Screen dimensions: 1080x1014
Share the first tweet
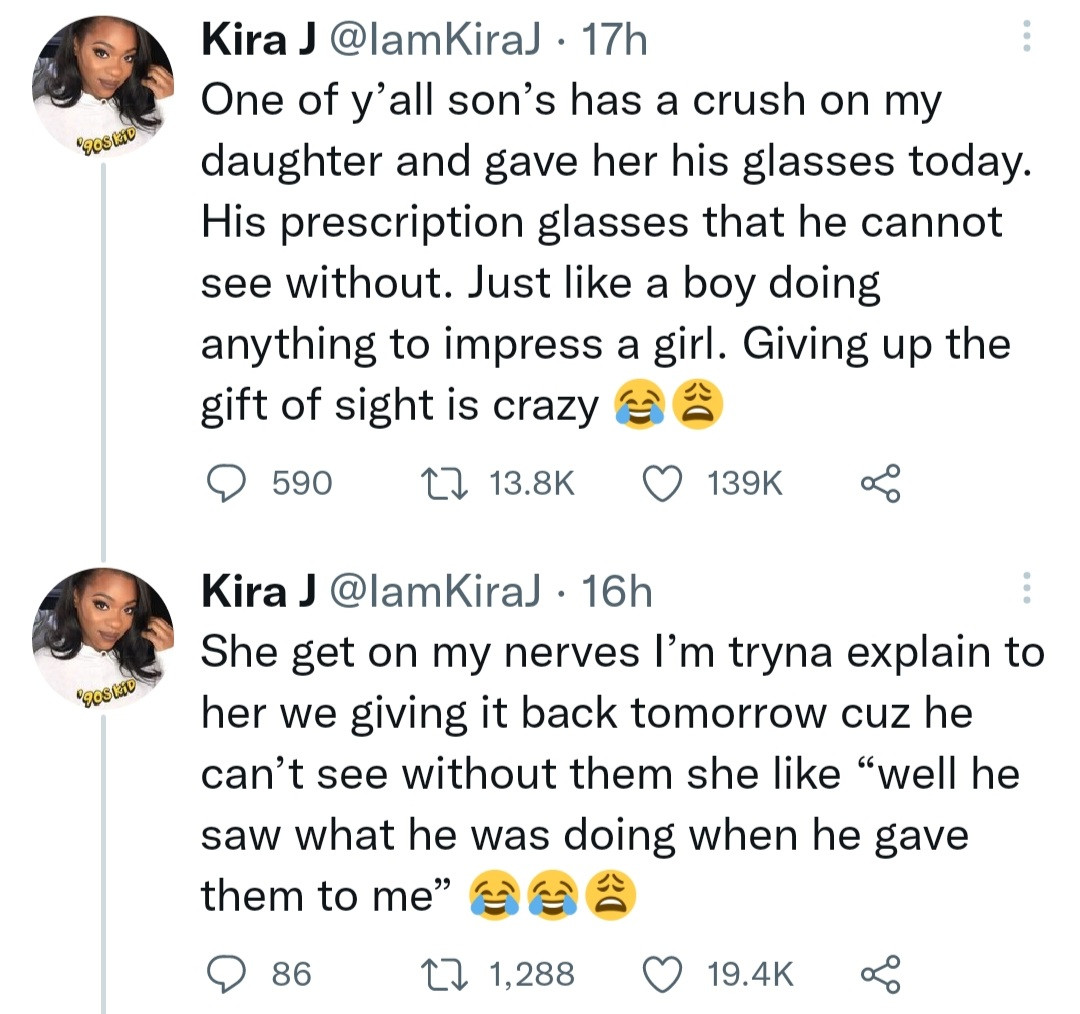[x=882, y=484]
